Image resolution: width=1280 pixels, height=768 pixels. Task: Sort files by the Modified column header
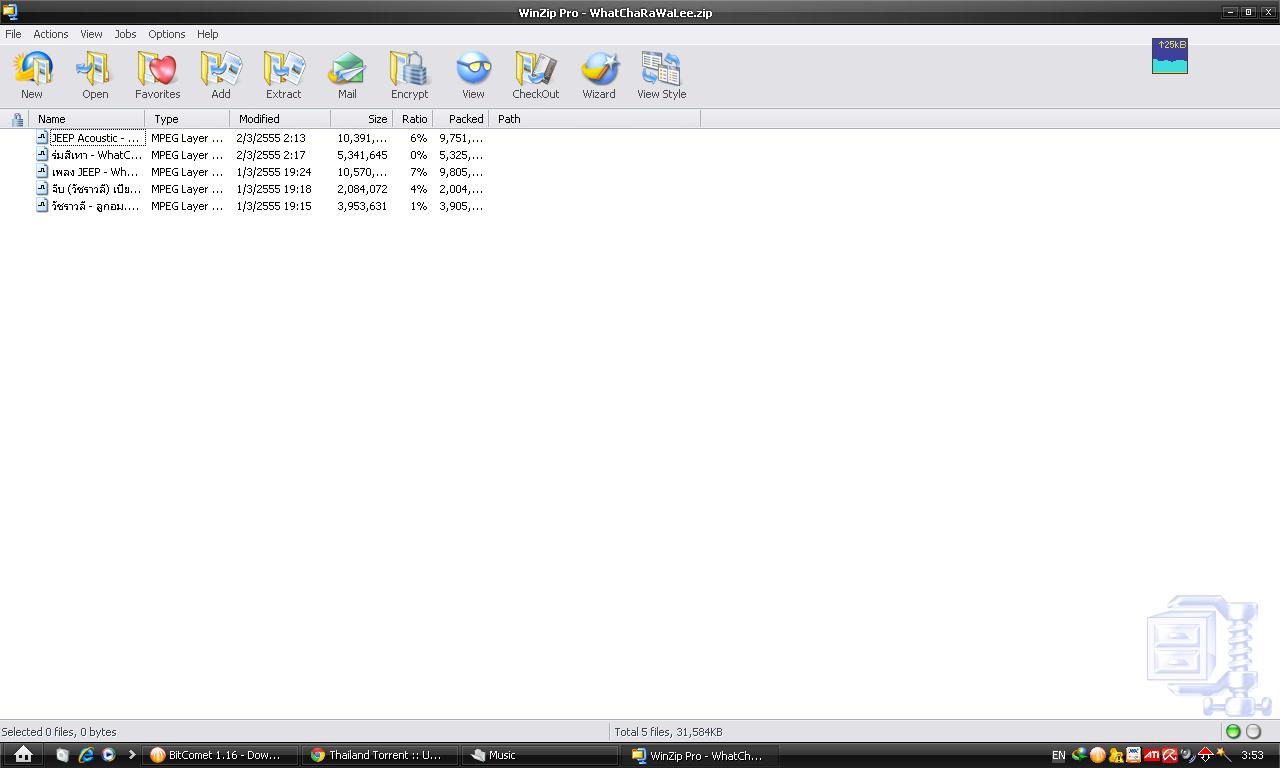(280, 119)
